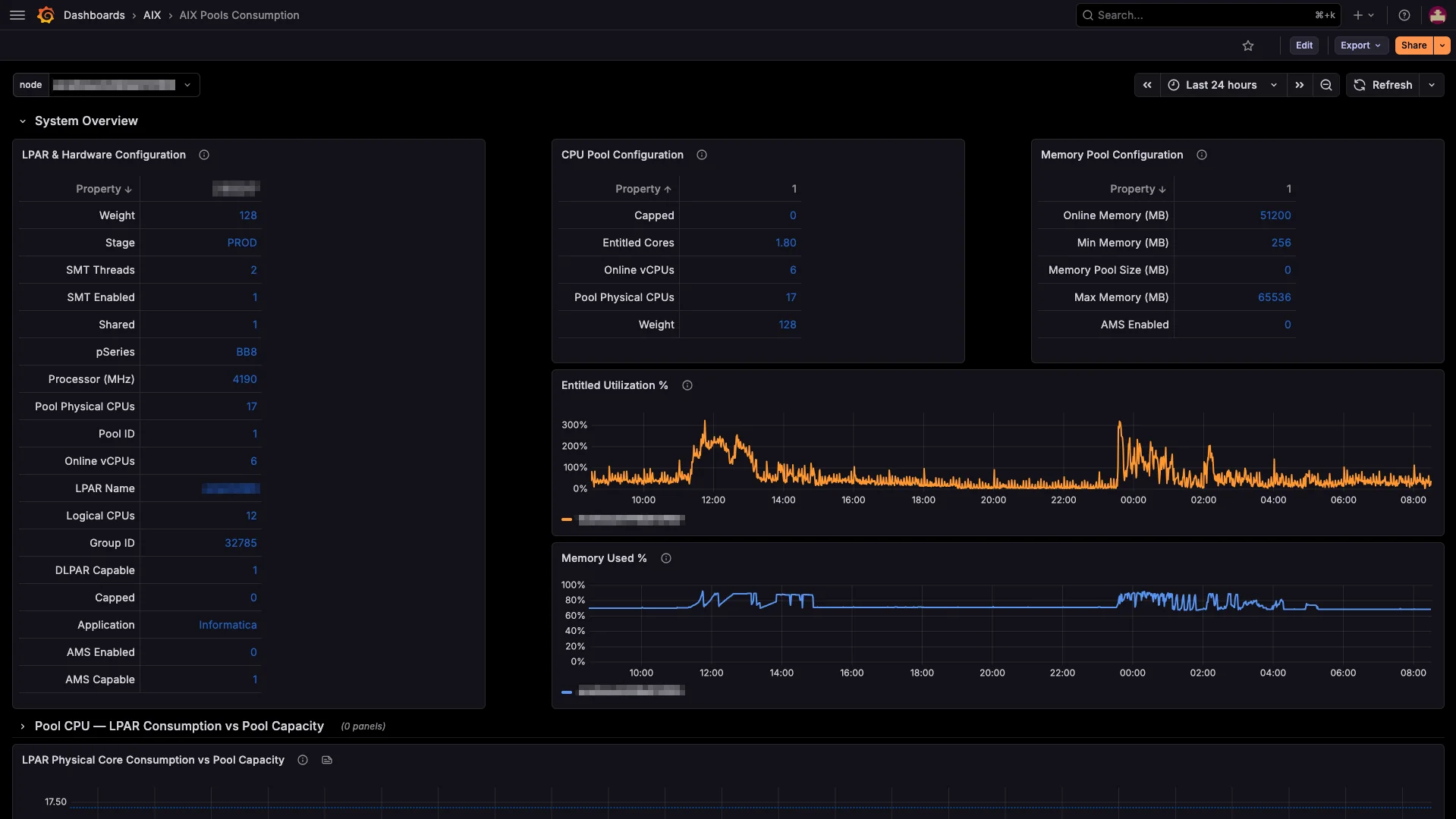Open the main navigation hamburger menu
This screenshot has width=1456, height=819.
[x=17, y=15]
